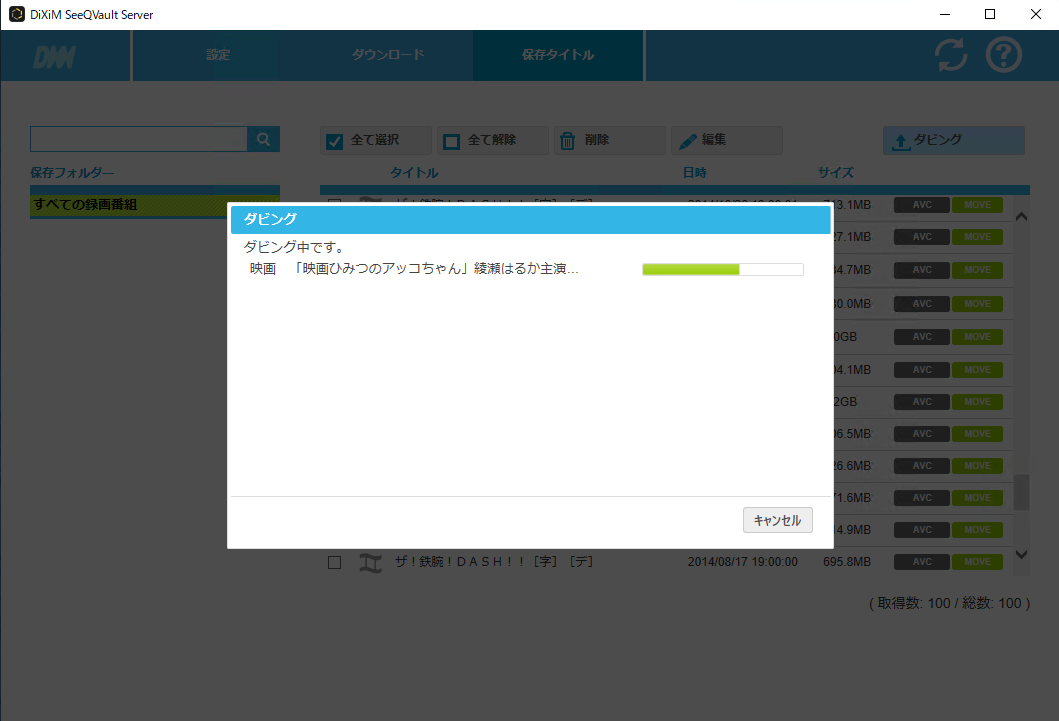Click the magnifier search icon
The height and width of the screenshot is (721, 1059).
click(264, 140)
